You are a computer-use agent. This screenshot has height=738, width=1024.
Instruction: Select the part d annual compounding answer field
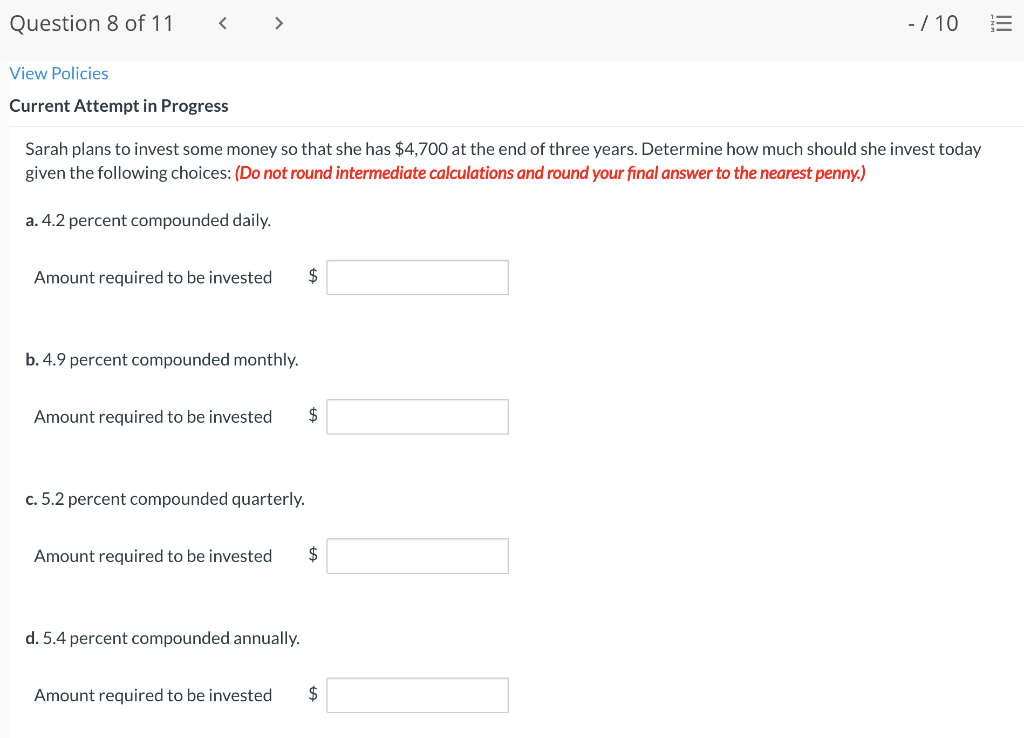[417, 694]
